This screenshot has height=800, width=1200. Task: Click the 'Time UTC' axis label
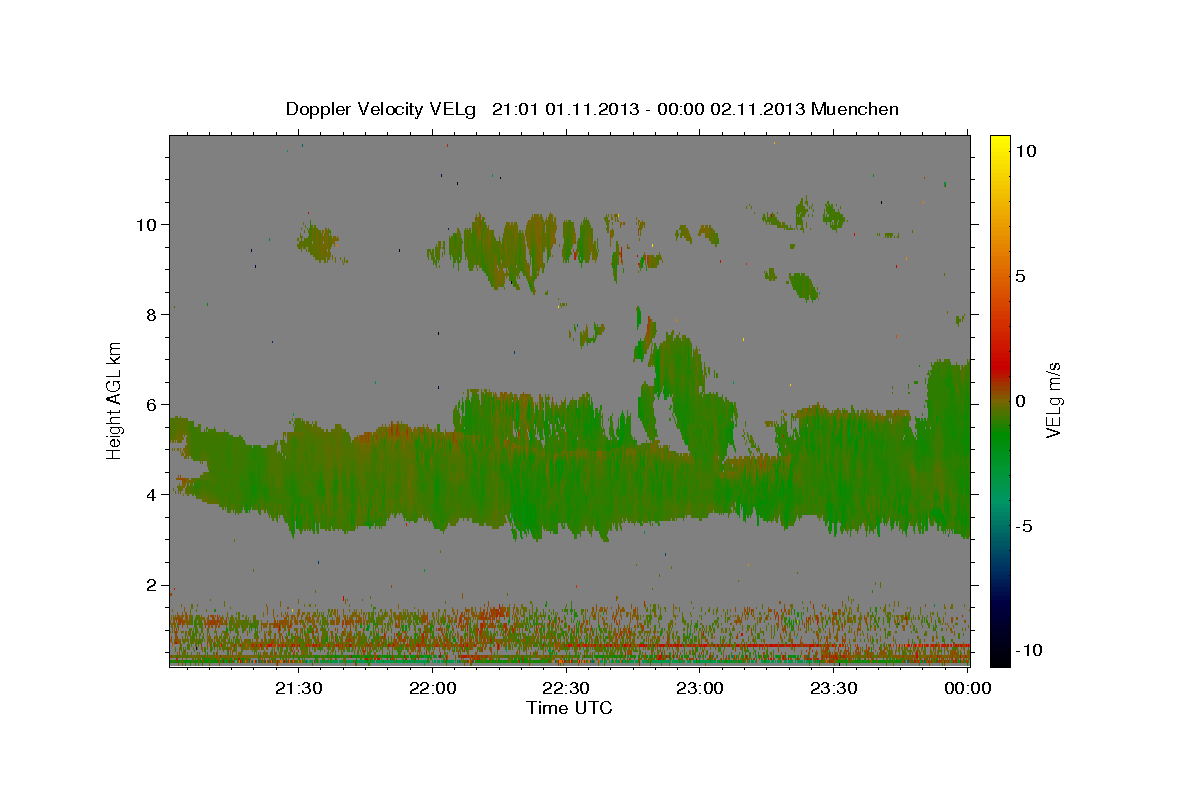569,708
